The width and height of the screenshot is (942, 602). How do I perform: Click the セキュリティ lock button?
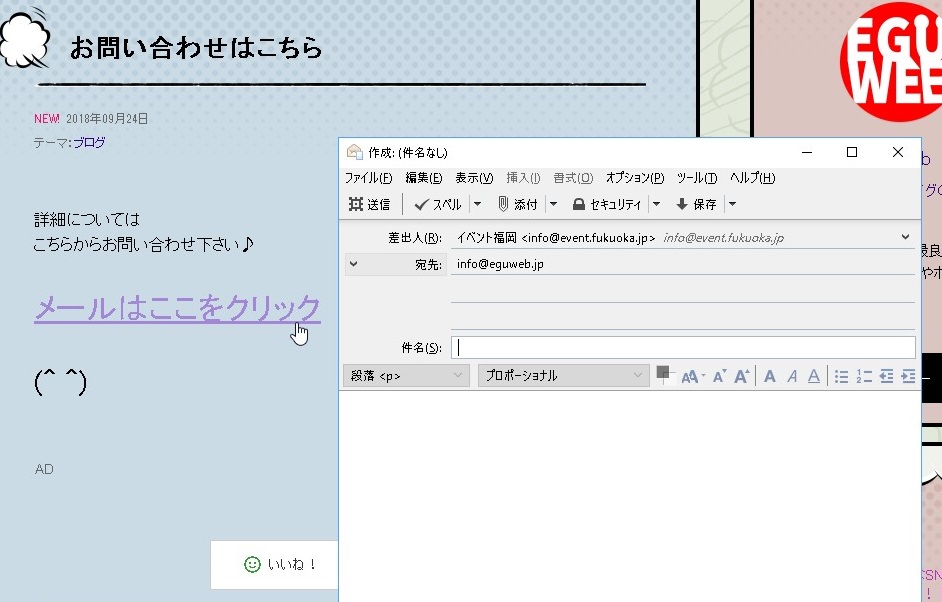click(607, 204)
